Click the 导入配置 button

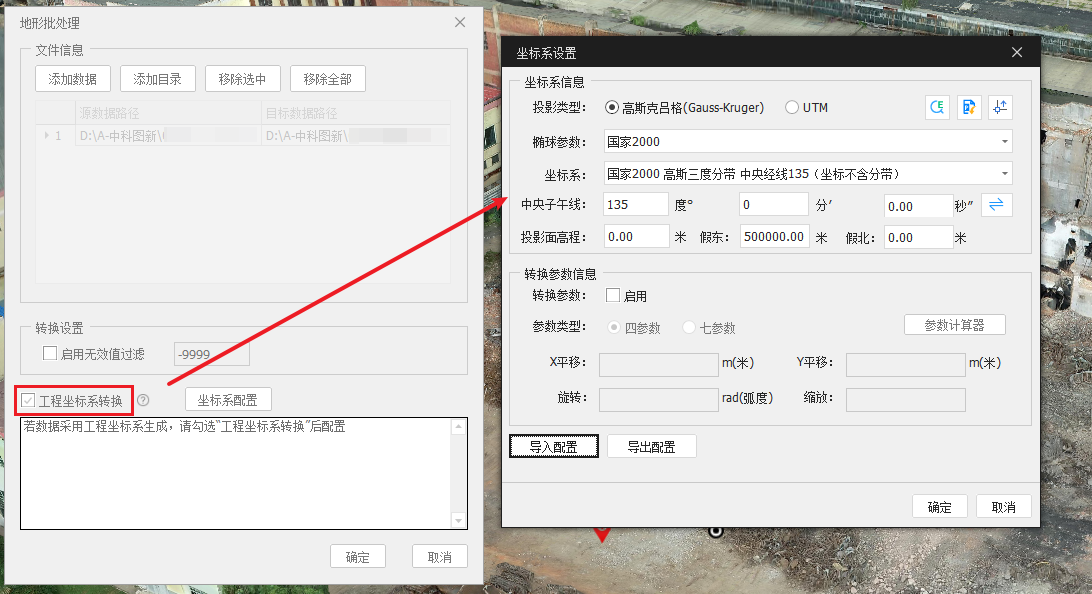click(553, 447)
